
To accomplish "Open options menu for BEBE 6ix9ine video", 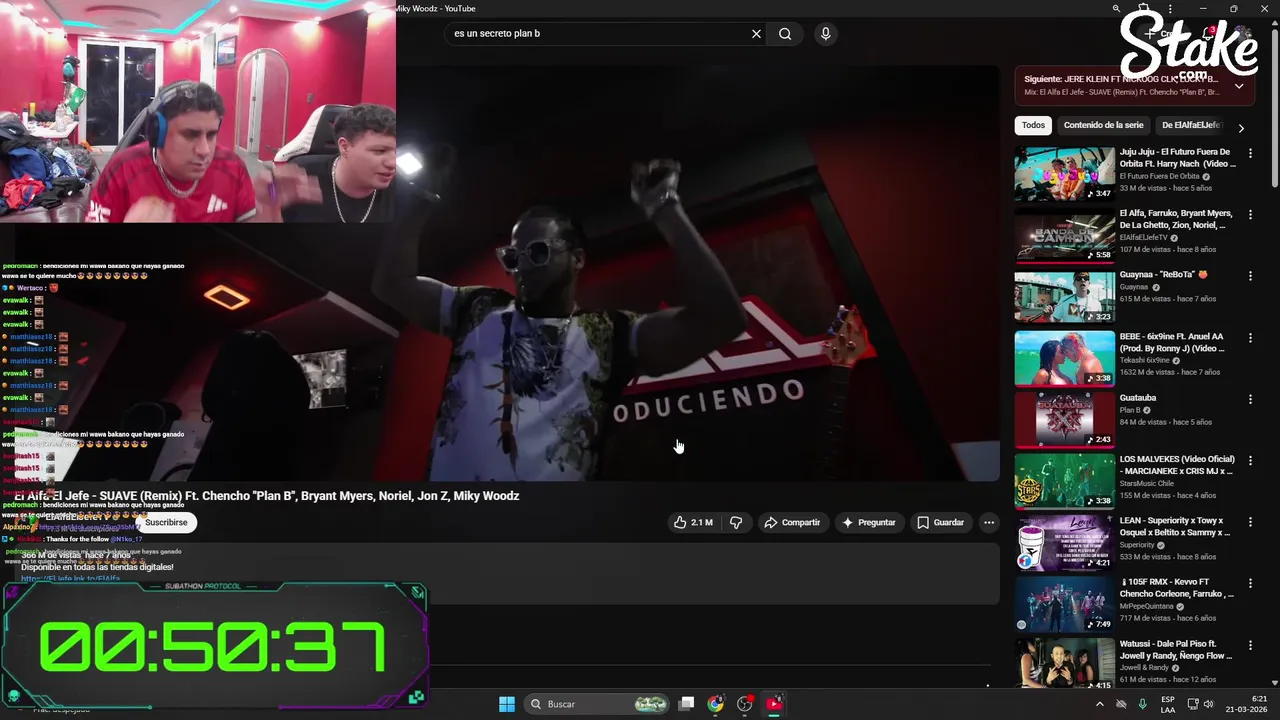I will (x=1250, y=337).
